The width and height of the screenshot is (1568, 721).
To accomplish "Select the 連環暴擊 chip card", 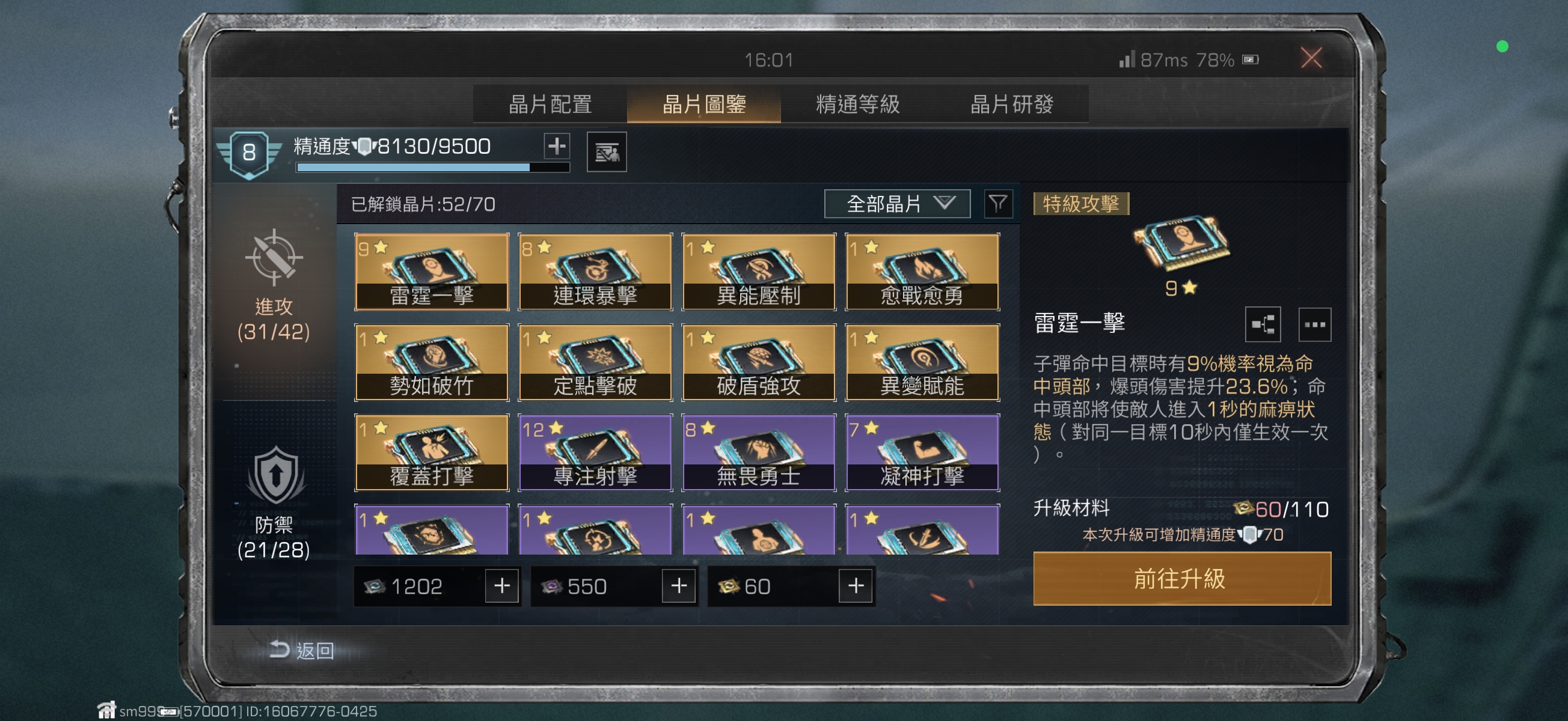I will pyautogui.click(x=595, y=272).
